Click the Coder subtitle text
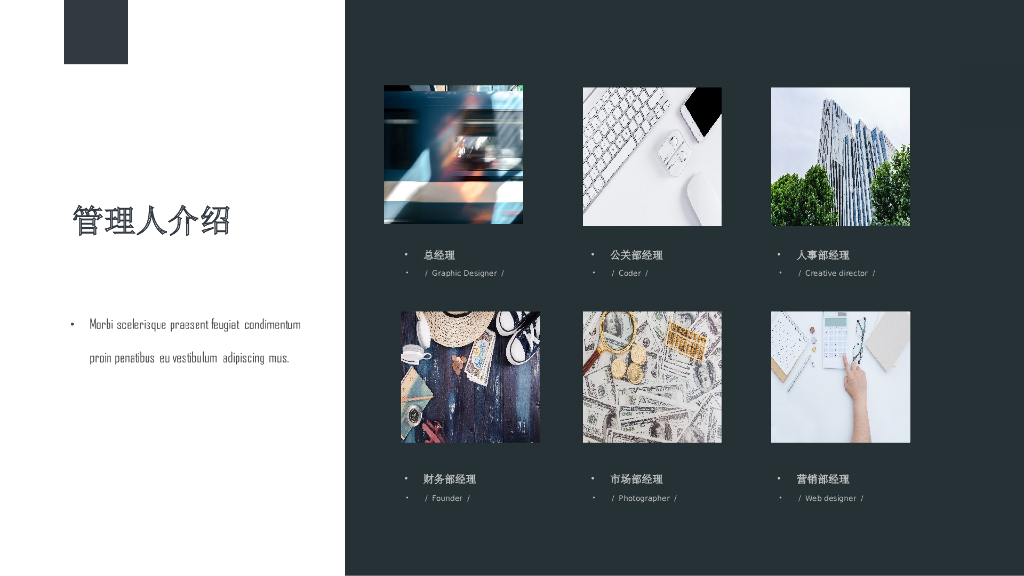The image size is (1024, 576). 630,274
